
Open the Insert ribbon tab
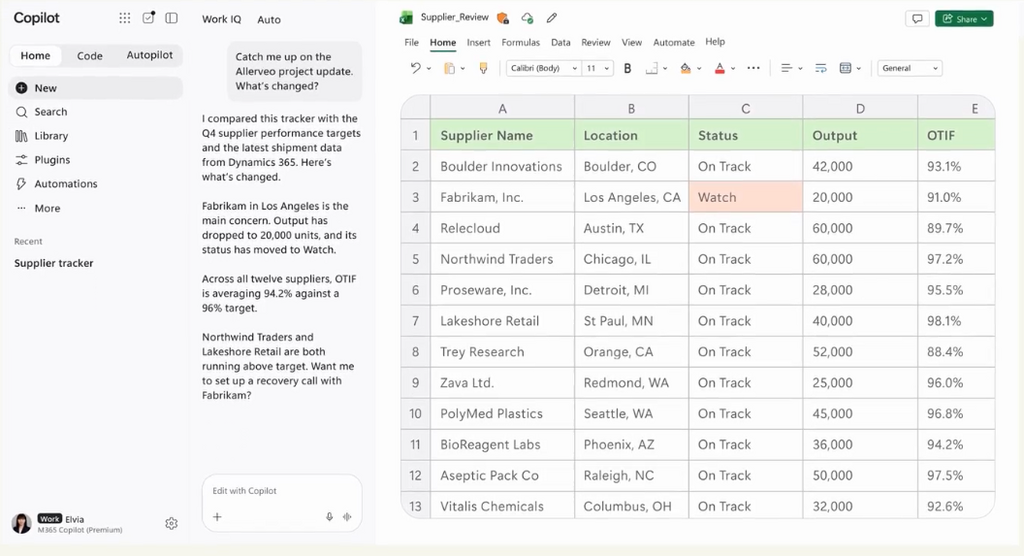478,42
